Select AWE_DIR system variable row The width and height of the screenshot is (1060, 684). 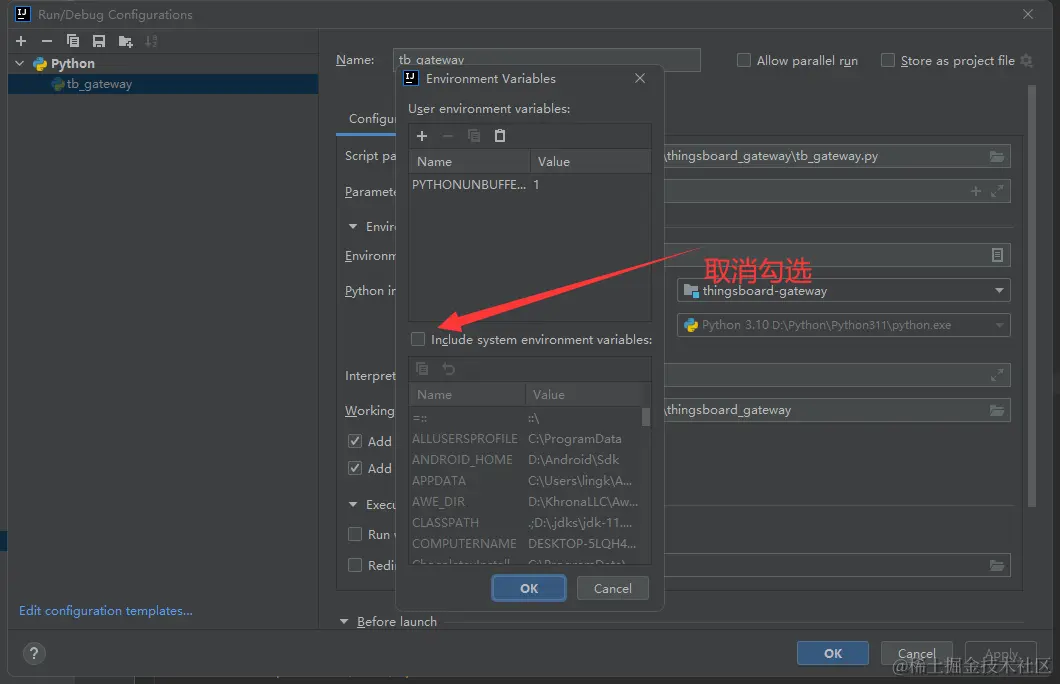[526, 502]
